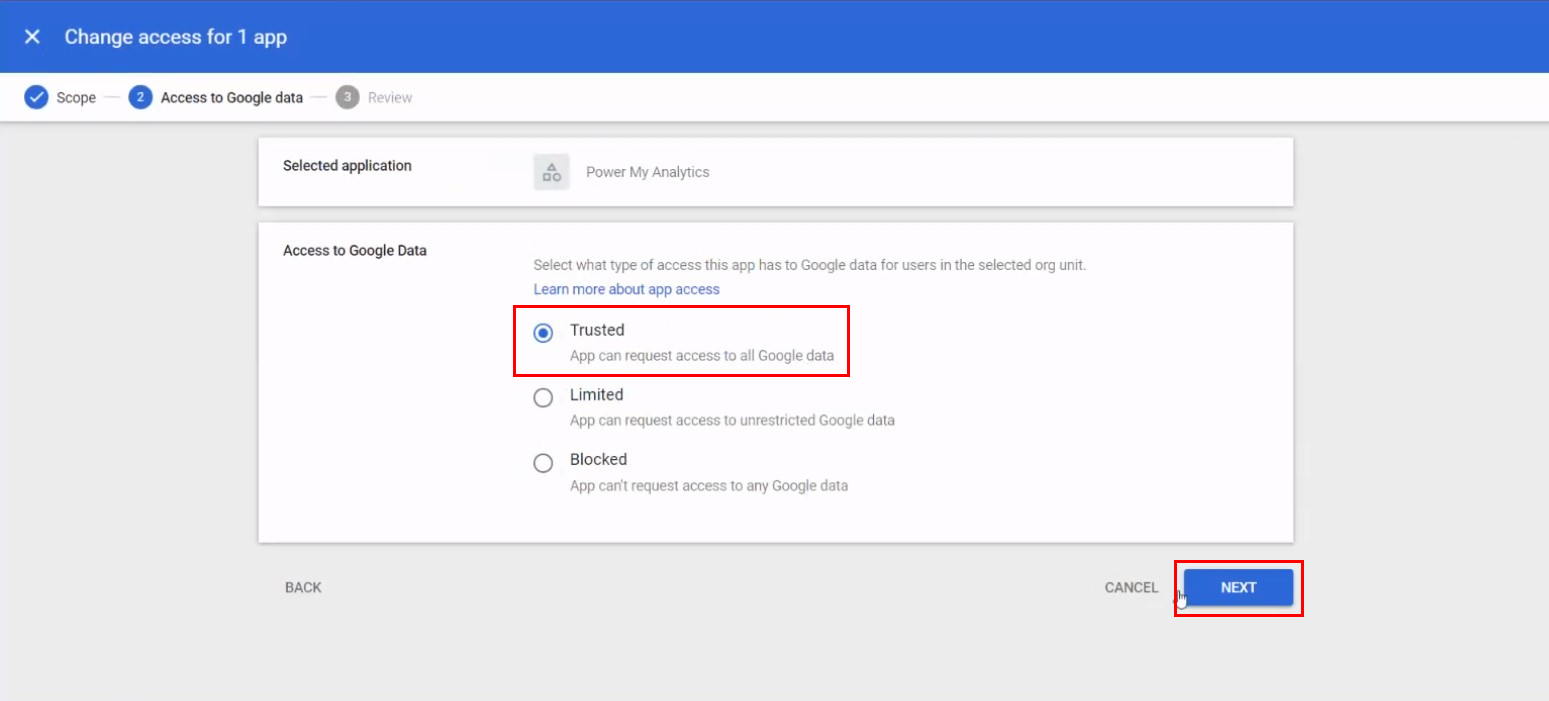Click the Access to Google data step label

point(231,98)
